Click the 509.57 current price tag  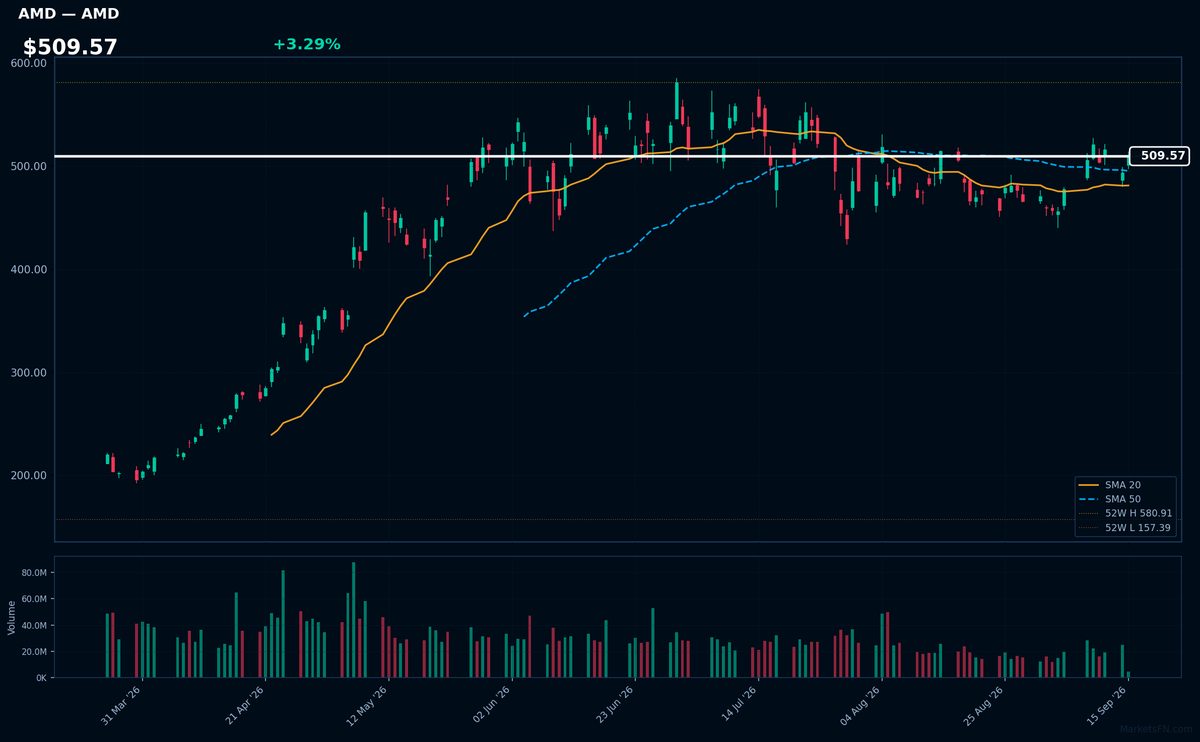tap(1159, 156)
